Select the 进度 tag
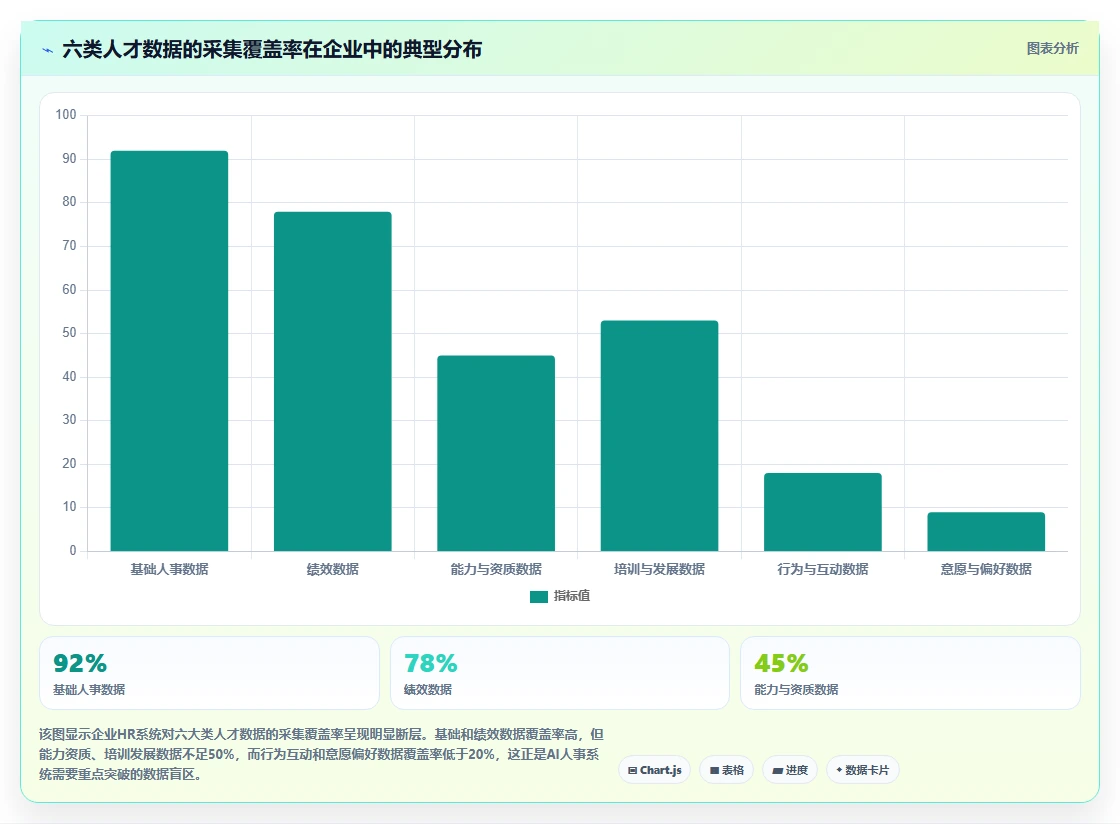 (x=790, y=770)
